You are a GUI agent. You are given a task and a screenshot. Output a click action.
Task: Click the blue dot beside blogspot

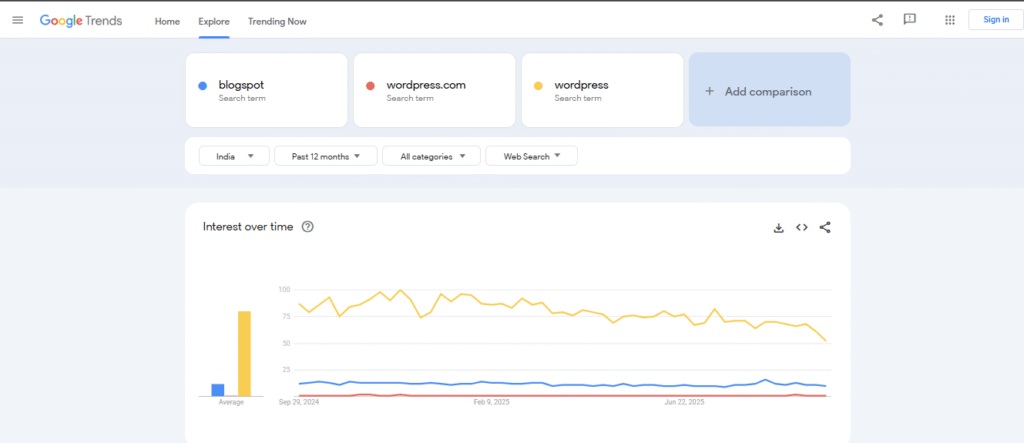pyautogui.click(x=202, y=86)
